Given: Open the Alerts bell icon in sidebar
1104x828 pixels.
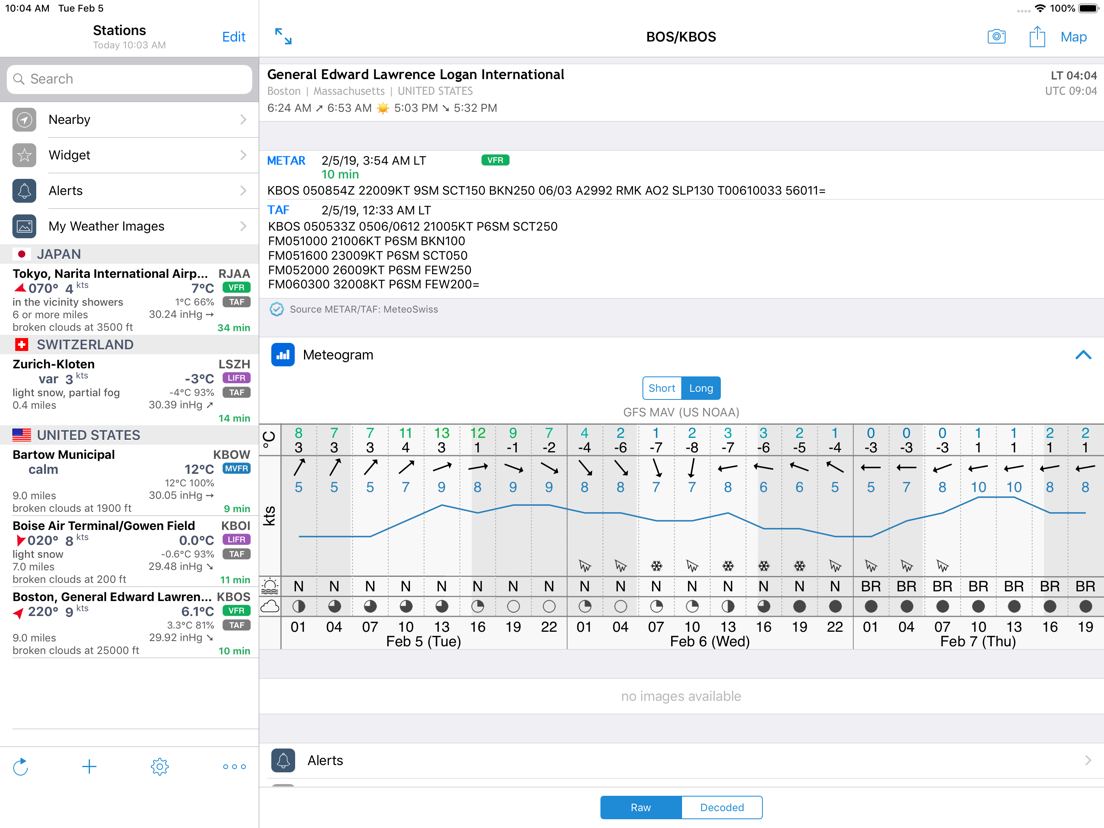Looking at the screenshot, I should [x=25, y=191].
